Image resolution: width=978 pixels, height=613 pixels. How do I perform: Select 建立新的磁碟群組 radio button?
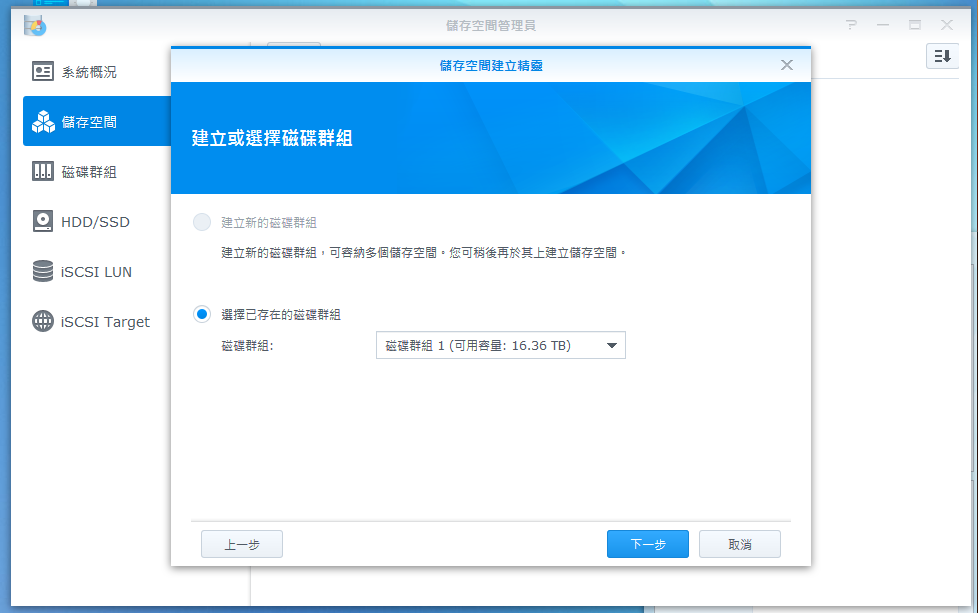[201, 222]
